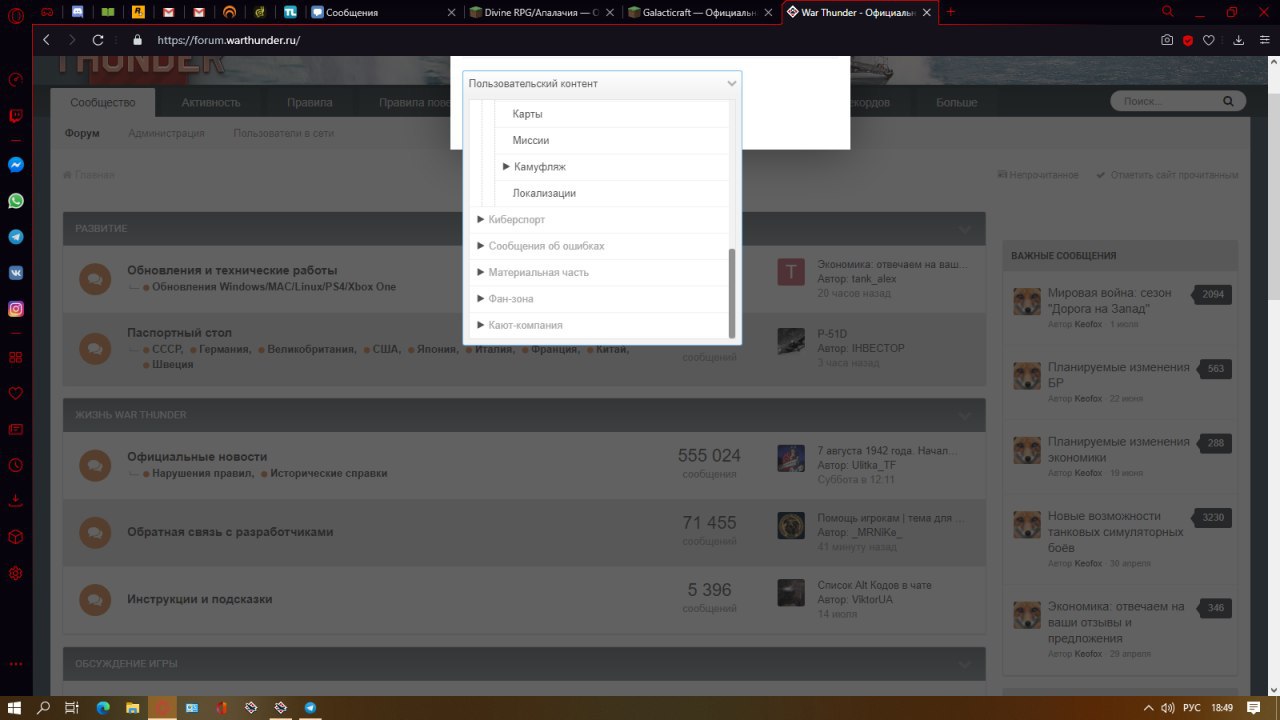Switch to the Galacticraft browser tab

pyautogui.click(x=700, y=12)
